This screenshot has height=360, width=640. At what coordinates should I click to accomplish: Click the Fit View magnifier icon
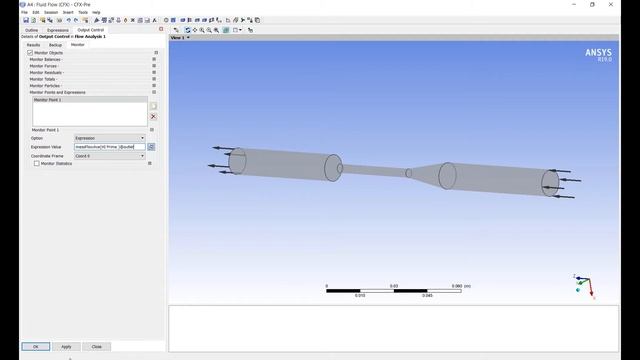click(x=216, y=30)
